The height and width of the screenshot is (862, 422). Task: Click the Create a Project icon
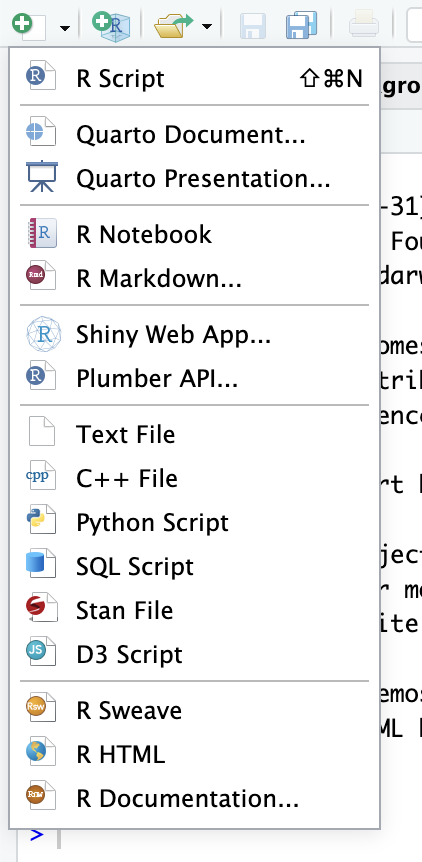tap(110, 25)
